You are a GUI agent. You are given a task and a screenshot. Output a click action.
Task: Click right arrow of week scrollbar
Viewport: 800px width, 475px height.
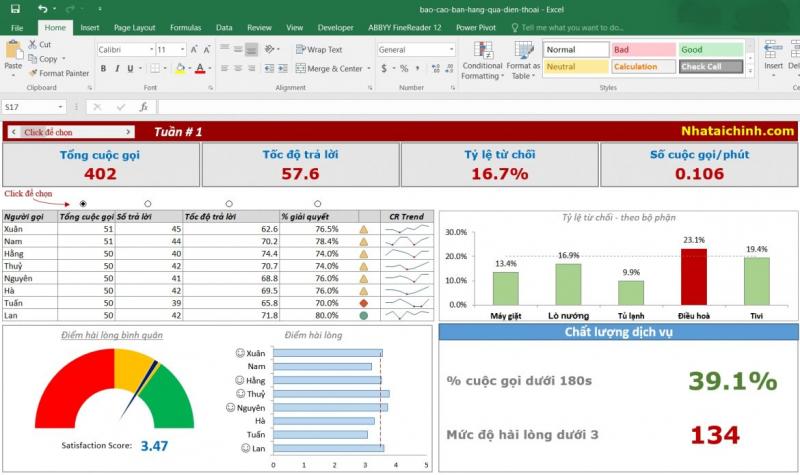129,131
